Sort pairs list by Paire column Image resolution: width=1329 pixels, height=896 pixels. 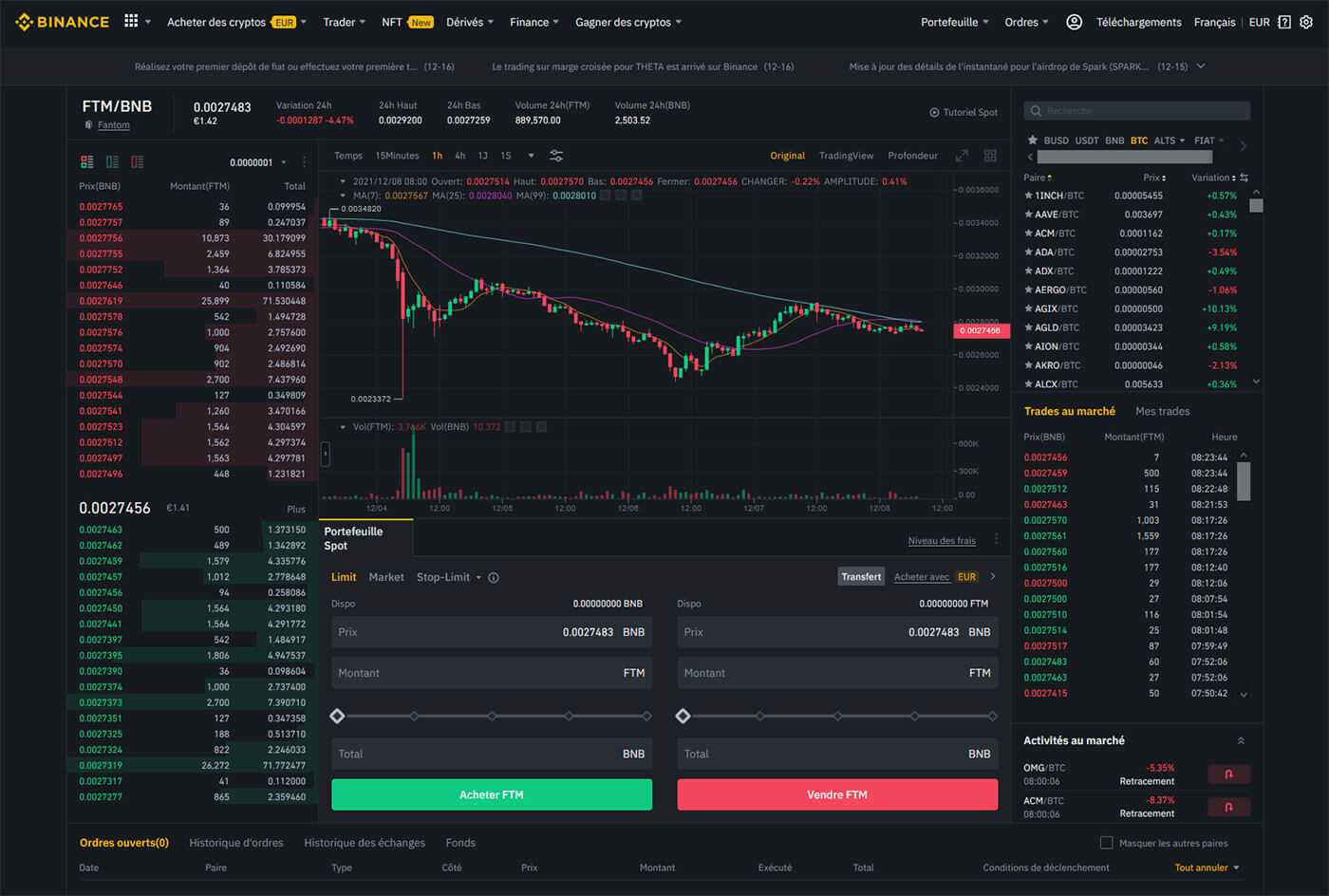point(1038,177)
